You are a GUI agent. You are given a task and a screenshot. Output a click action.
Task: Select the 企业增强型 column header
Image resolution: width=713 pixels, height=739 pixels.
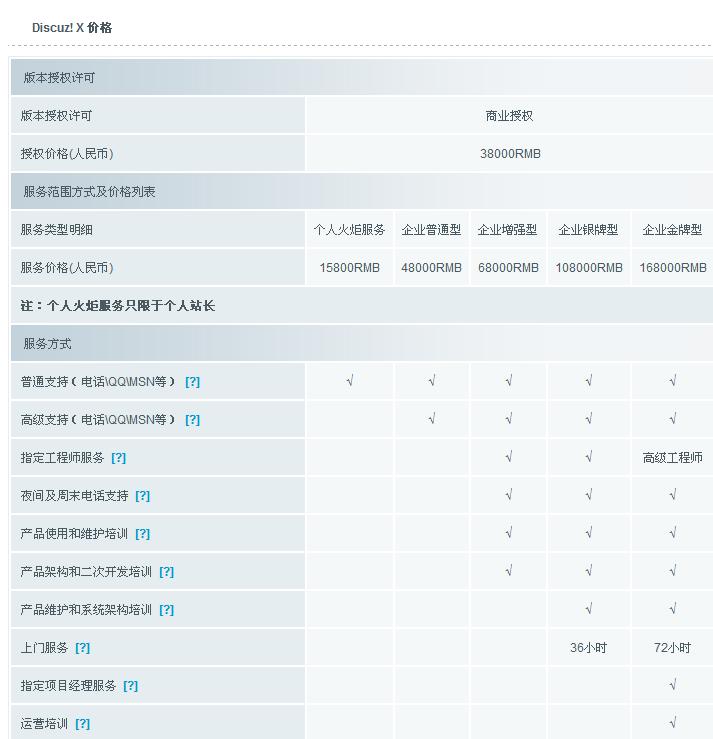click(508, 230)
